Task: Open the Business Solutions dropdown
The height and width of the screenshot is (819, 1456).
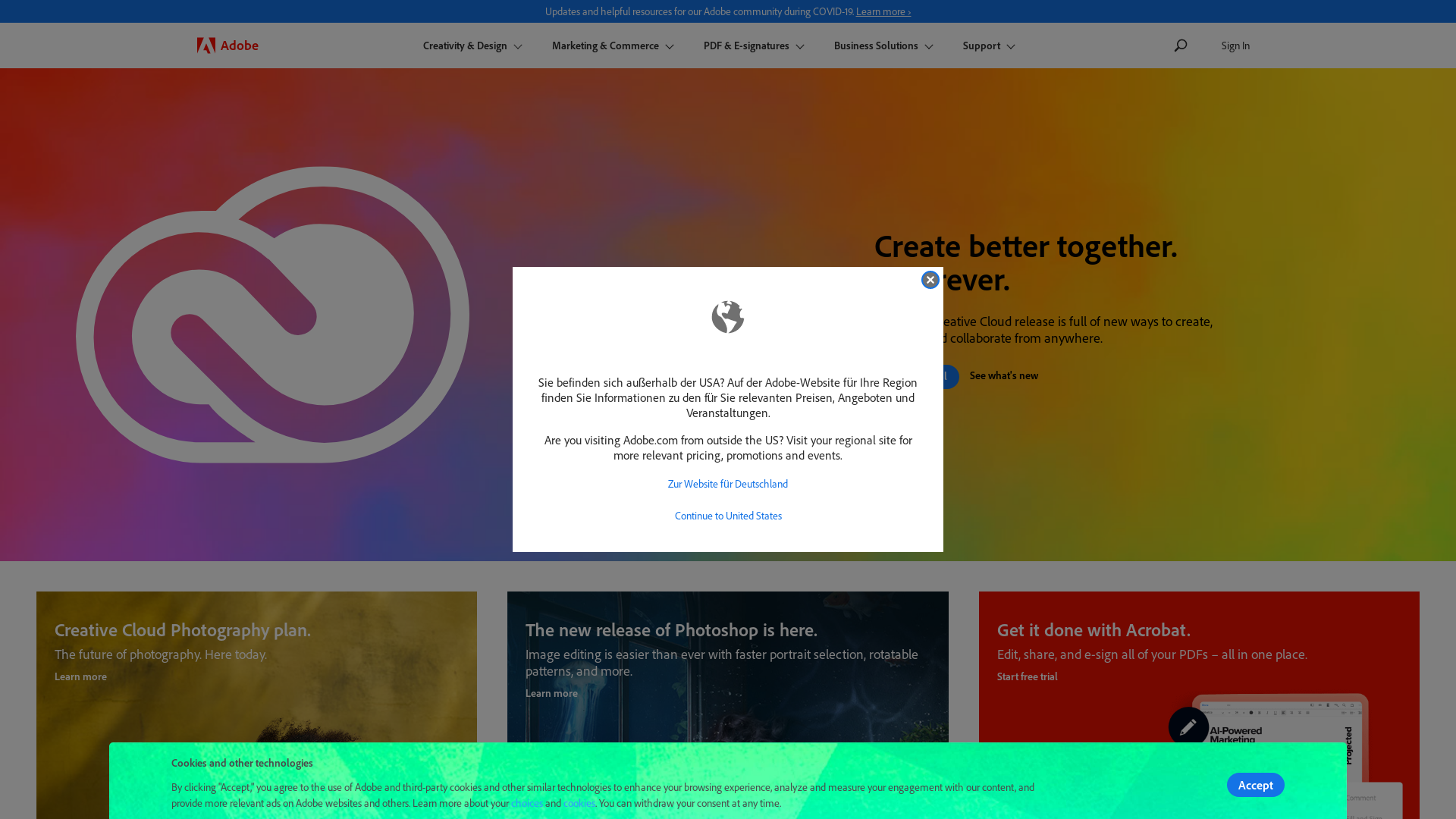Action: coord(883,45)
